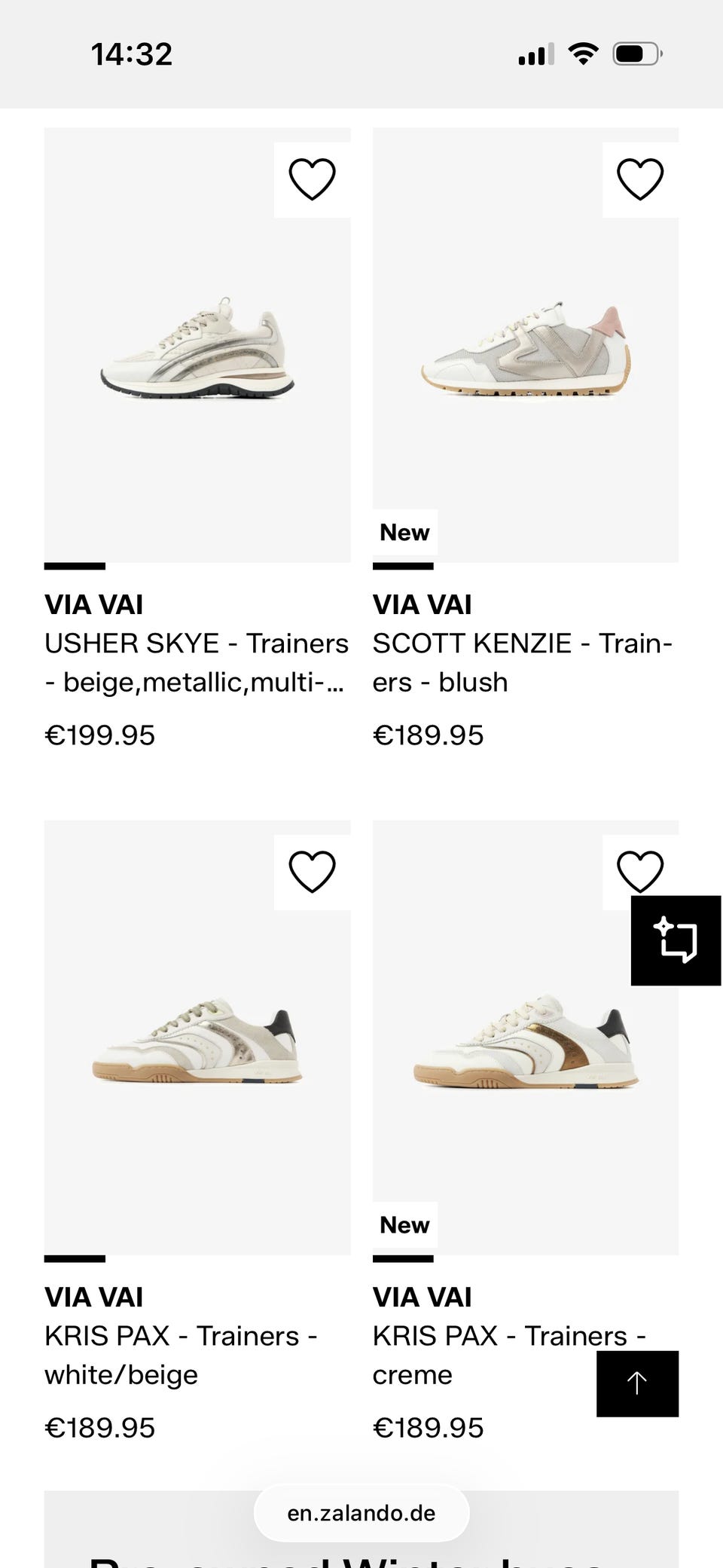Tap heart icon on KRIS PAX creme
The height and width of the screenshot is (1568, 723).
(x=640, y=871)
